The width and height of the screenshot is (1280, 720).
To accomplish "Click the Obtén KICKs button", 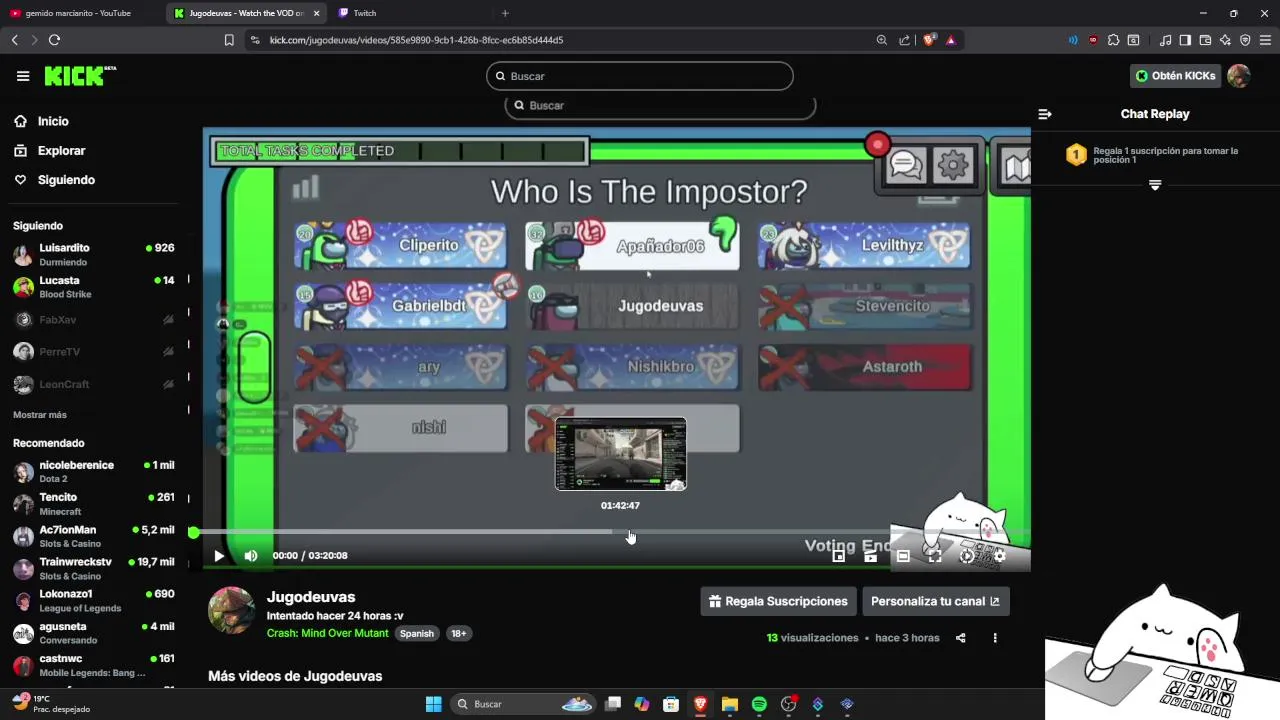I will pos(1175,76).
